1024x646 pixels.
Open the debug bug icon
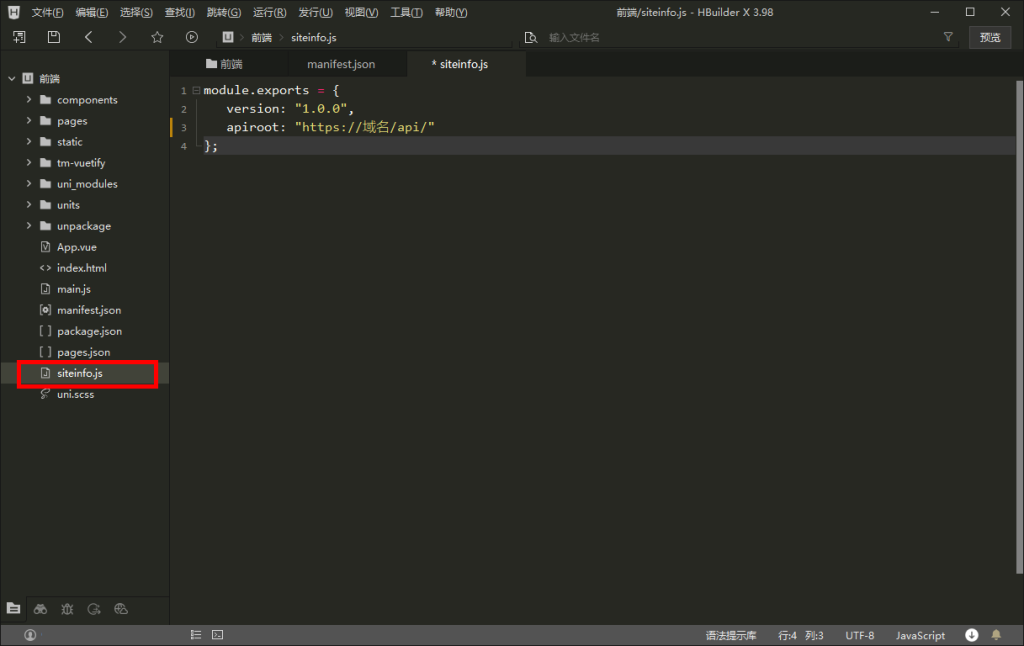click(67, 609)
